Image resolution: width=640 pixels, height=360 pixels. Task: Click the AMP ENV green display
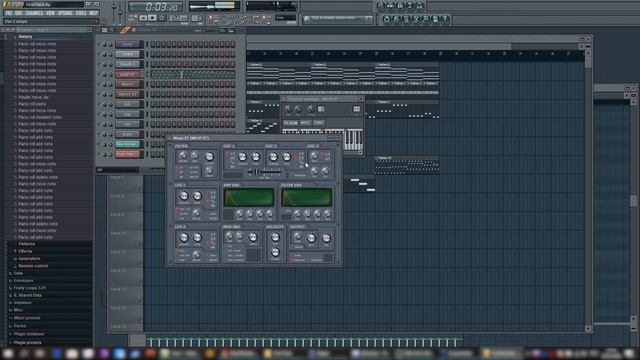coord(249,198)
